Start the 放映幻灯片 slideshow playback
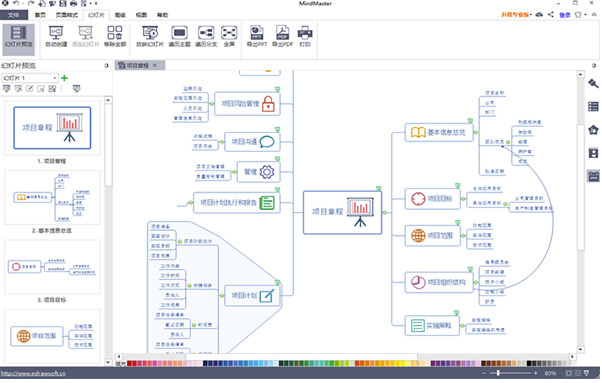Viewport: 602px width, 383px height. pos(150,36)
